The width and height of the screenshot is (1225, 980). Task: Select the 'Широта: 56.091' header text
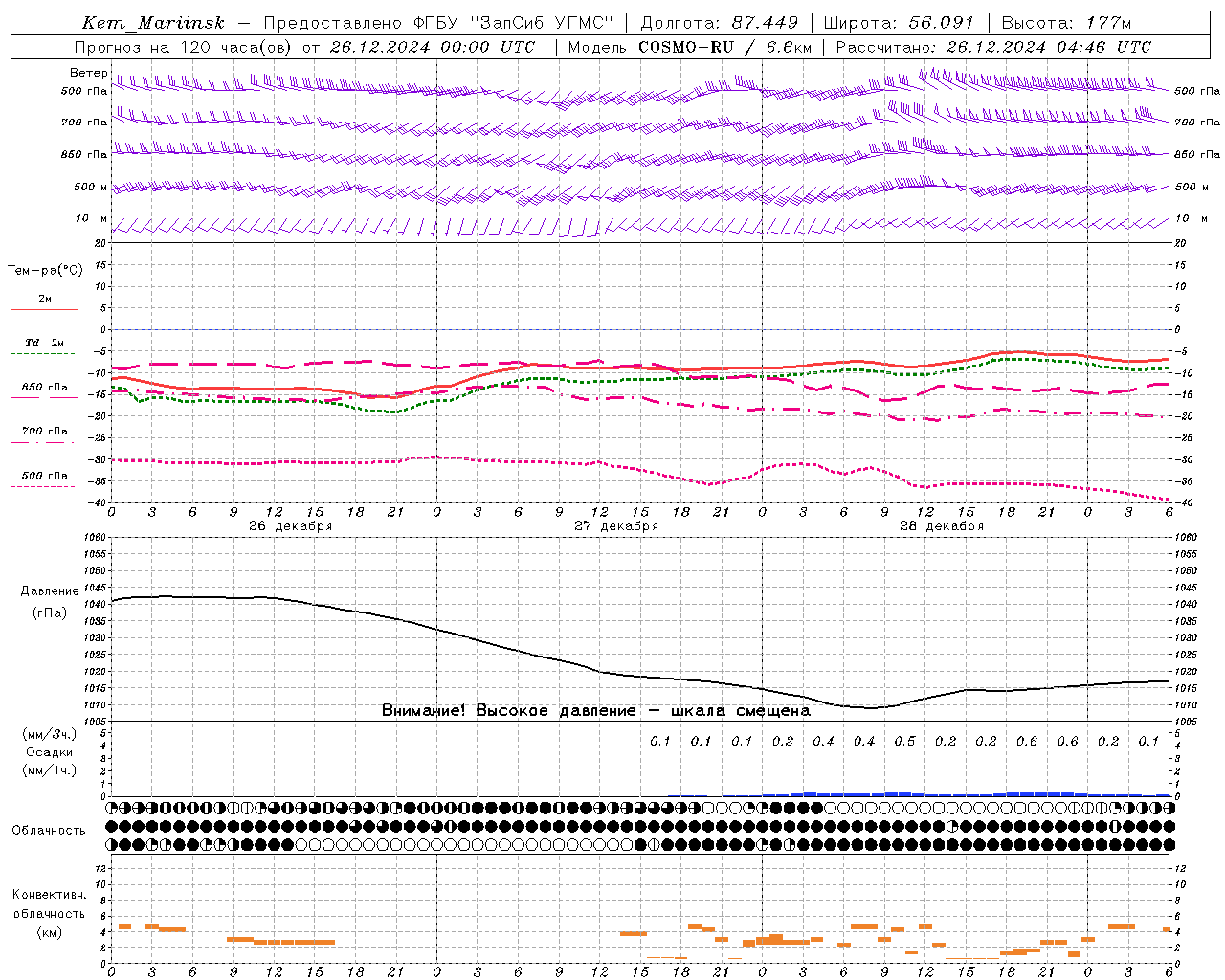tap(899, 23)
